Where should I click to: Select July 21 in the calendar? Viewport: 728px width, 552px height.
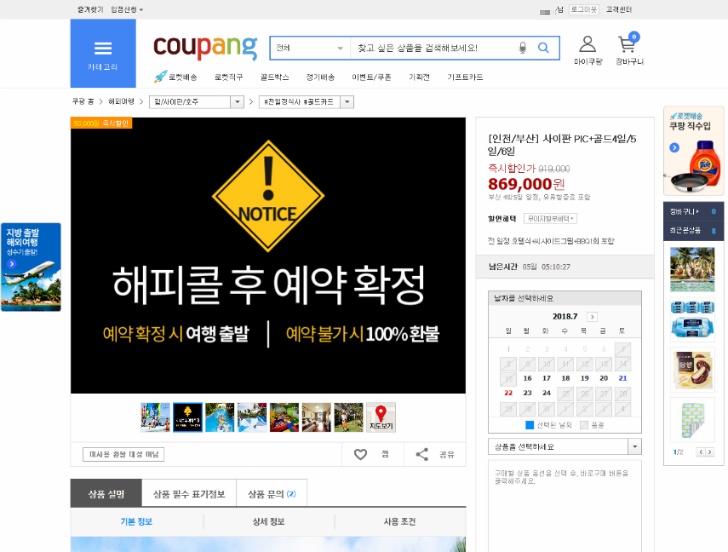pos(623,378)
